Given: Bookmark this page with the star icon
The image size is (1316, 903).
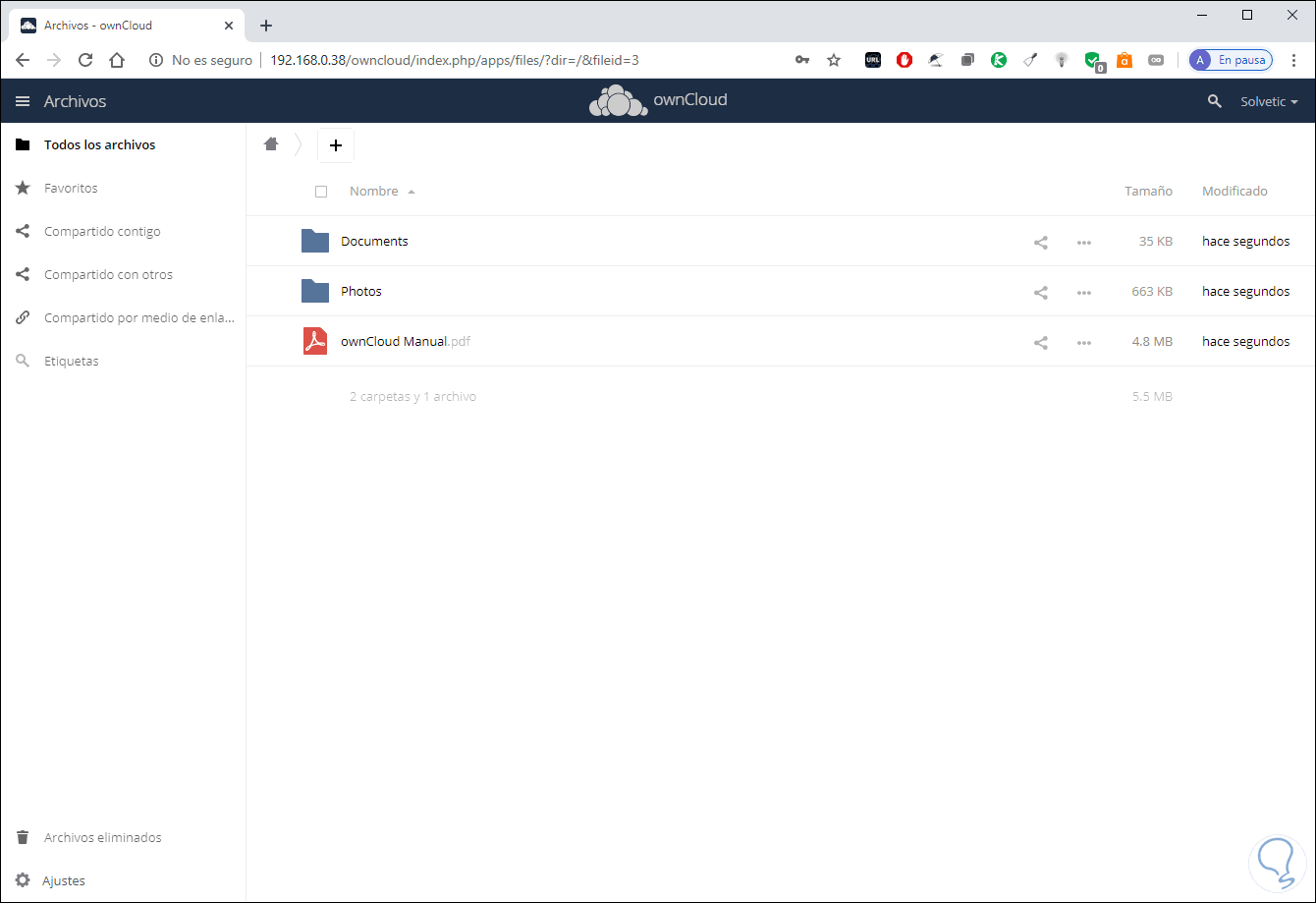Looking at the screenshot, I should (834, 60).
